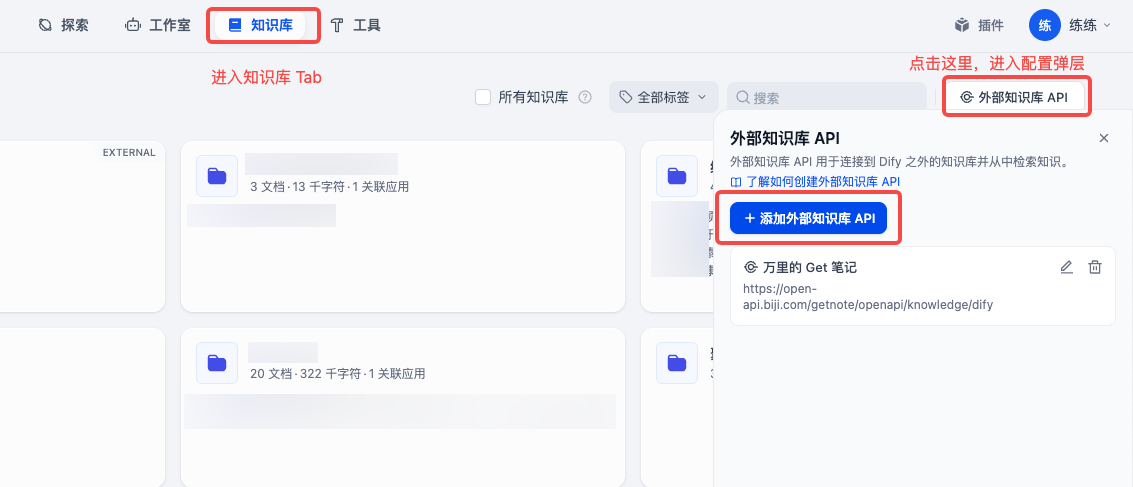This screenshot has width=1133, height=487.
Task: Click the 搜索 input field
Action: tap(827, 98)
